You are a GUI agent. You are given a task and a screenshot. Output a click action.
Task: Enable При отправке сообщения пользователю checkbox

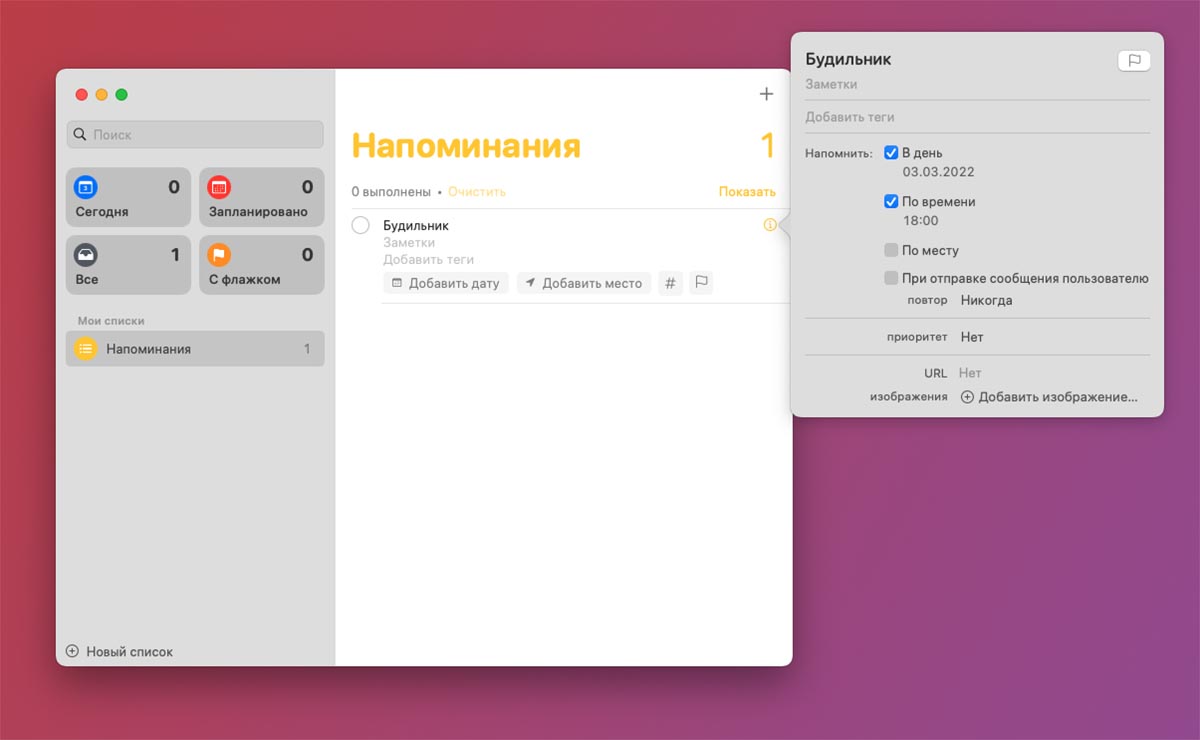[x=891, y=278]
